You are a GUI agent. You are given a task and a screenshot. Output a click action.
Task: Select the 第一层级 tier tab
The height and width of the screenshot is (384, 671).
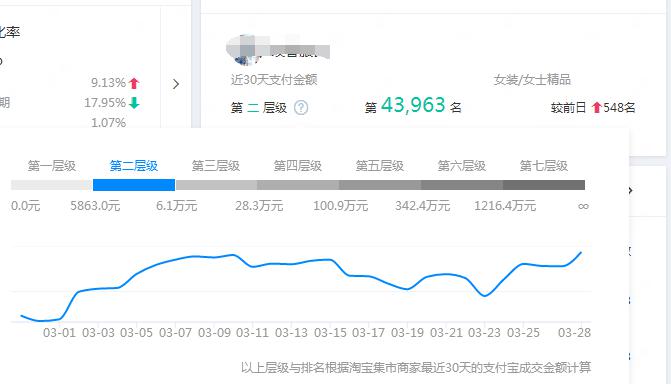point(51,166)
